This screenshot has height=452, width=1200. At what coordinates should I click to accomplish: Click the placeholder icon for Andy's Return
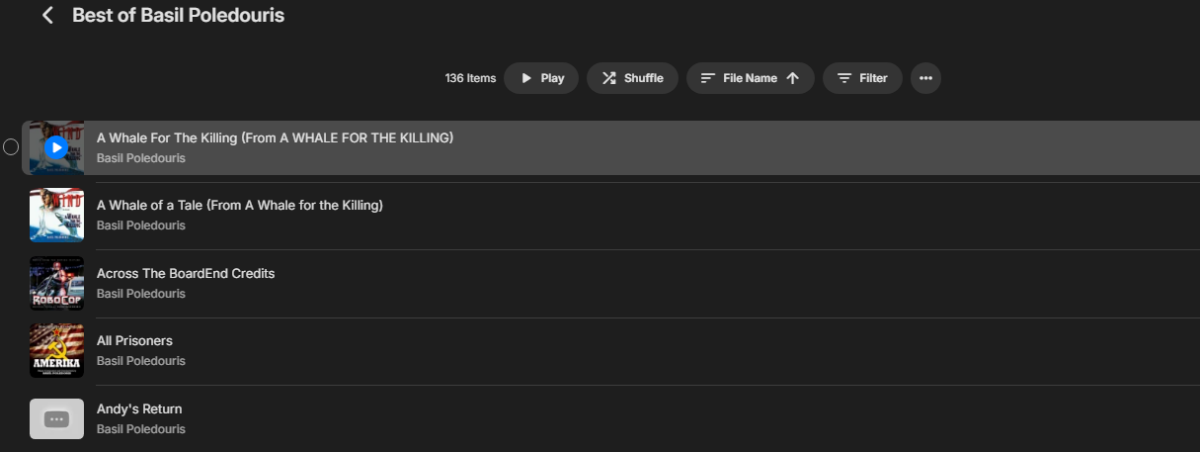click(x=57, y=418)
